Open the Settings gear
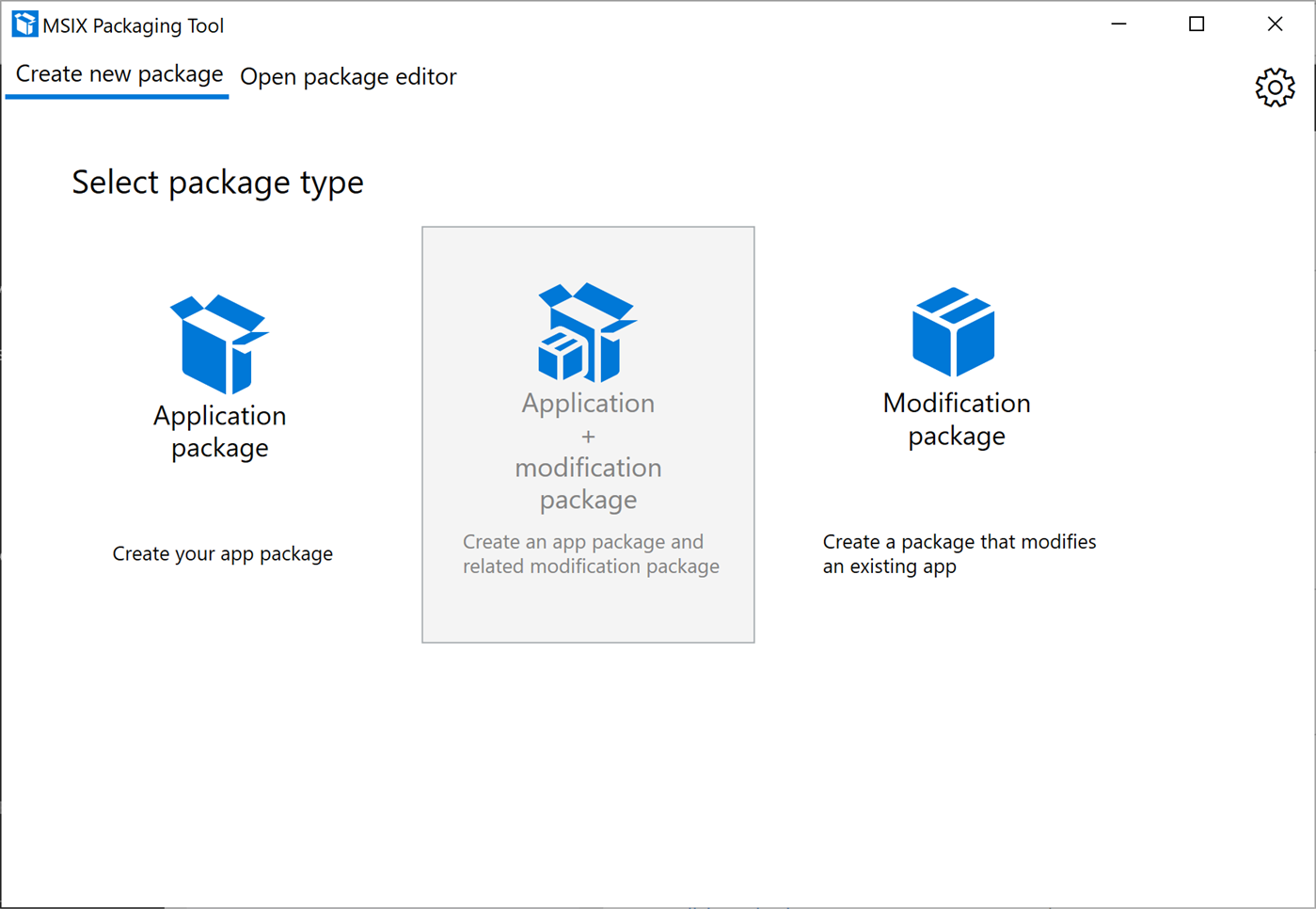The width and height of the screenshot is (1316, 909). point(1275,87)
